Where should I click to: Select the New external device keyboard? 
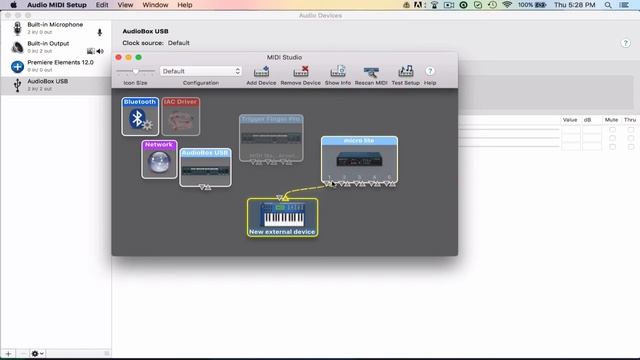tap(282, 218)
